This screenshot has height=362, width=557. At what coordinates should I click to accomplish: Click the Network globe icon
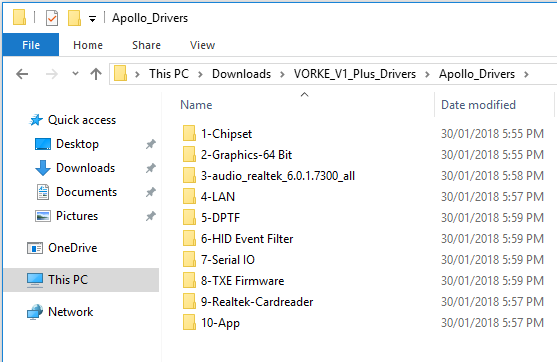pyautogui.click(x=35, y=312)
